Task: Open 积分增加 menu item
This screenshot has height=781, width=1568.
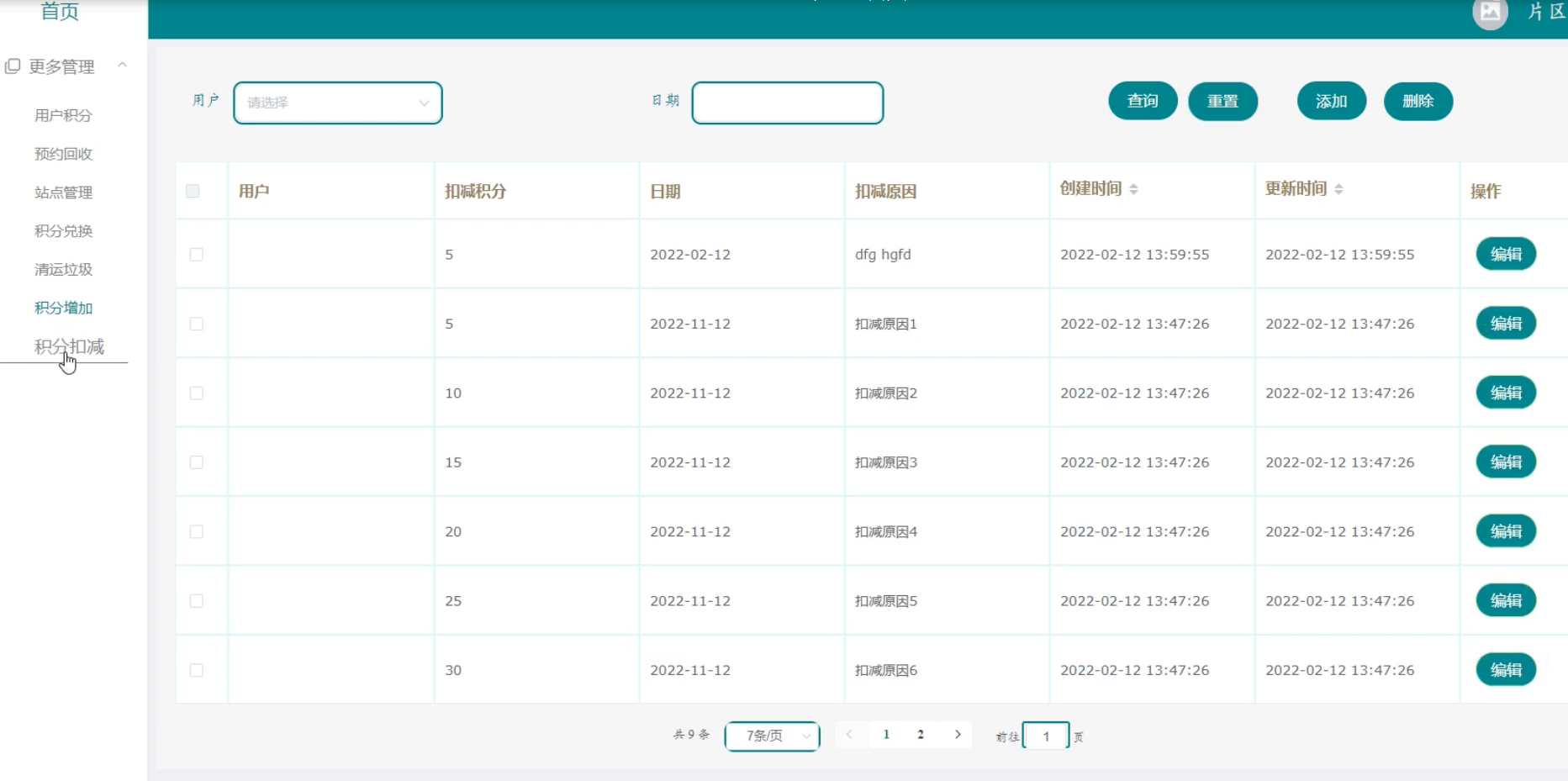Action: [63, 308]
